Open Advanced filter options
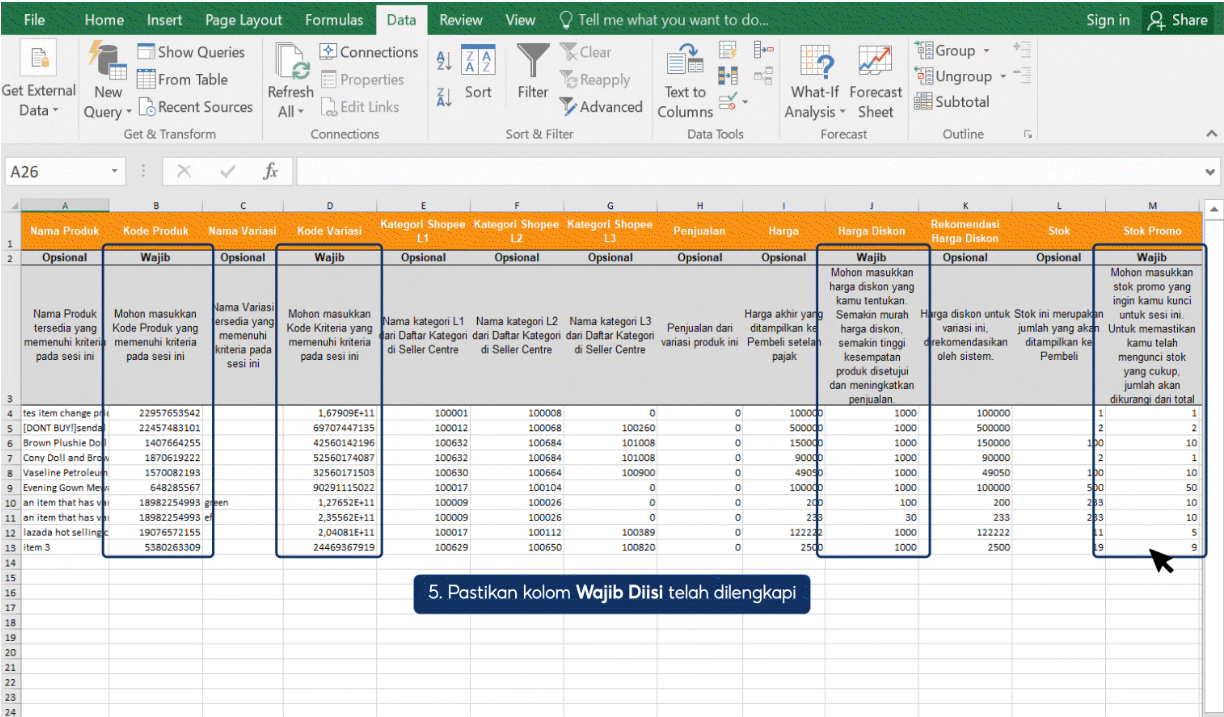This screenshot has width=1224, height=717. pyautogui.click(x=601, y=107)
